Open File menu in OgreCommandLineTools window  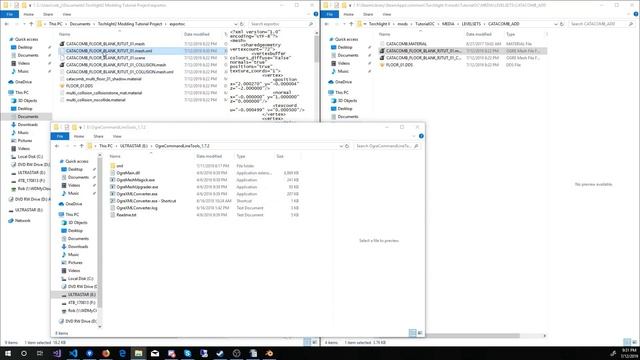pos(60,136)
